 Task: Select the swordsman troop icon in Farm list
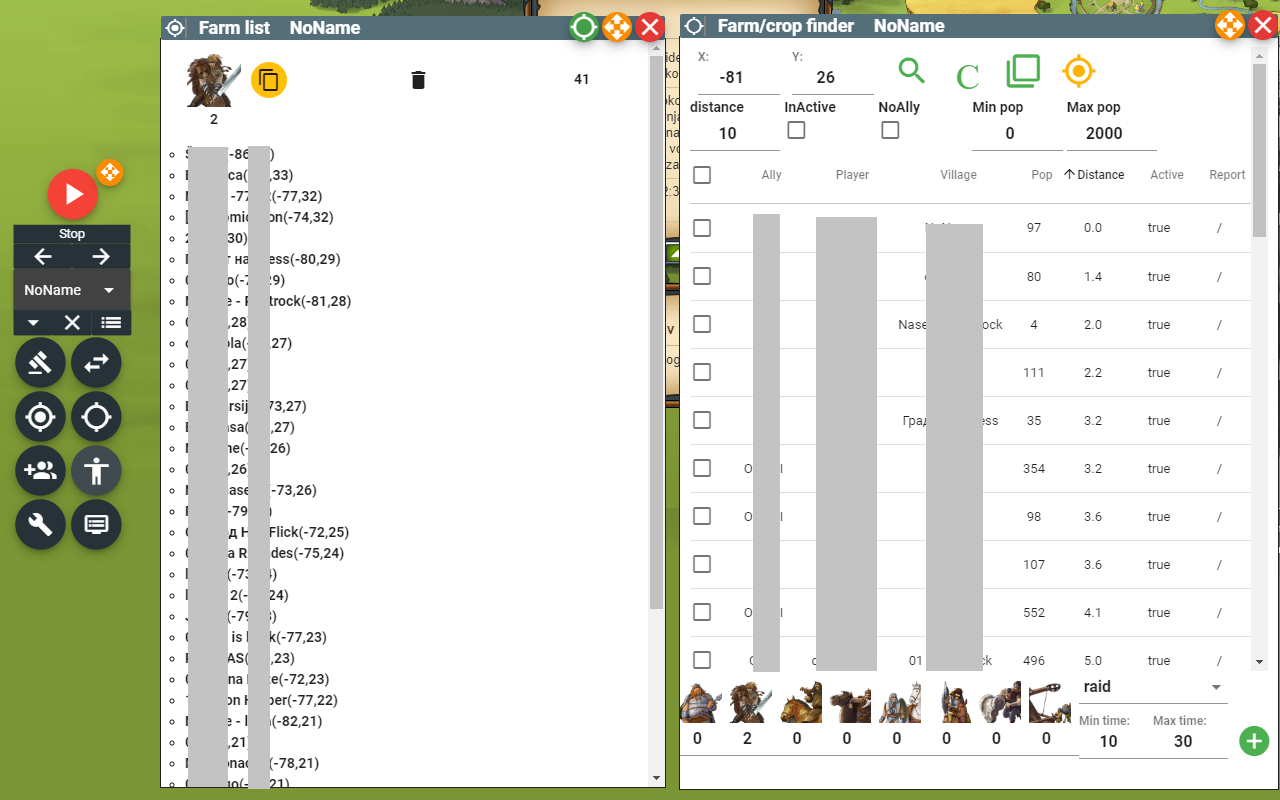[214, 80]
